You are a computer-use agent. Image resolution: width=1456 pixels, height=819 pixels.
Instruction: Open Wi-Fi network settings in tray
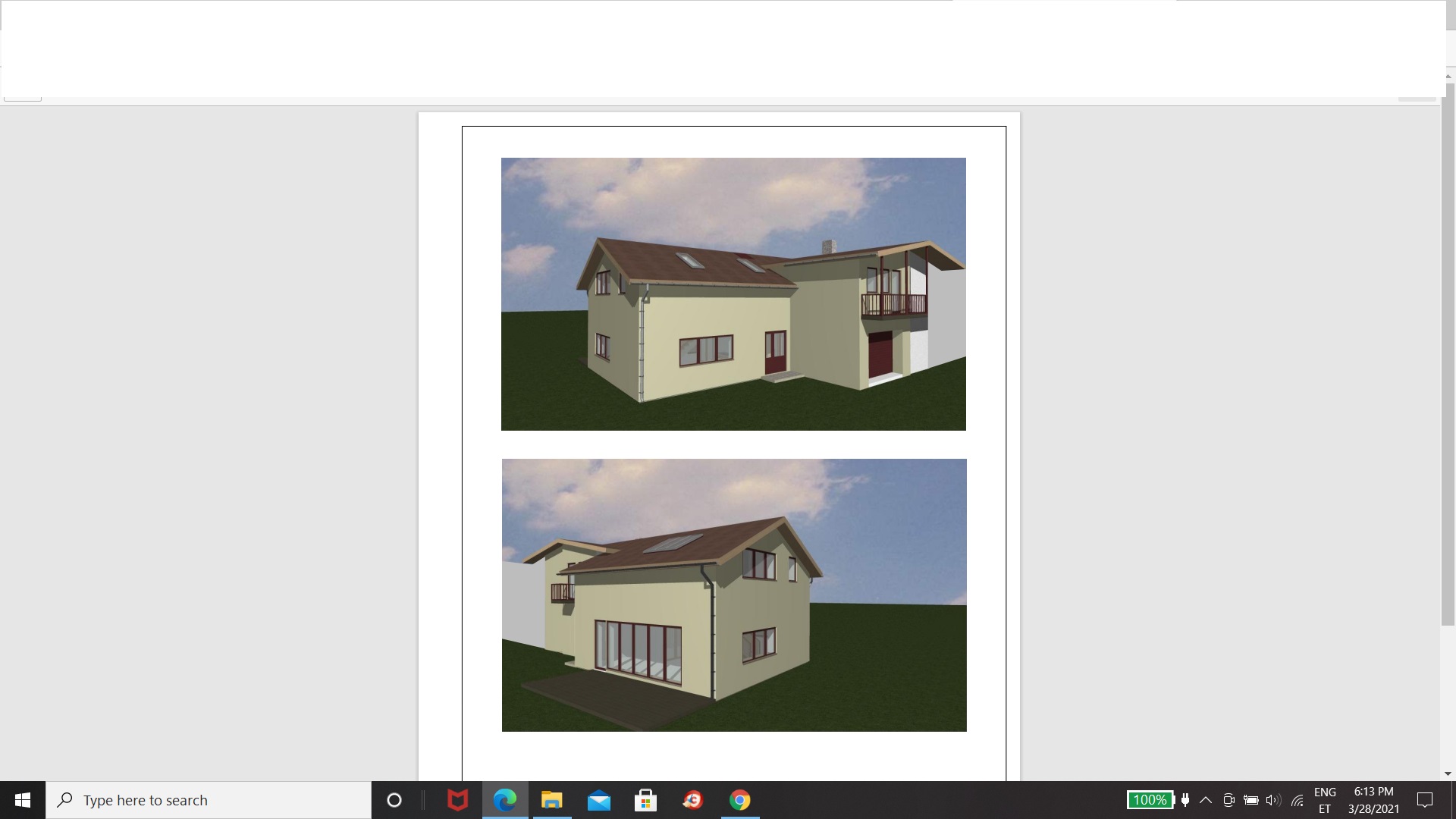1298,800
